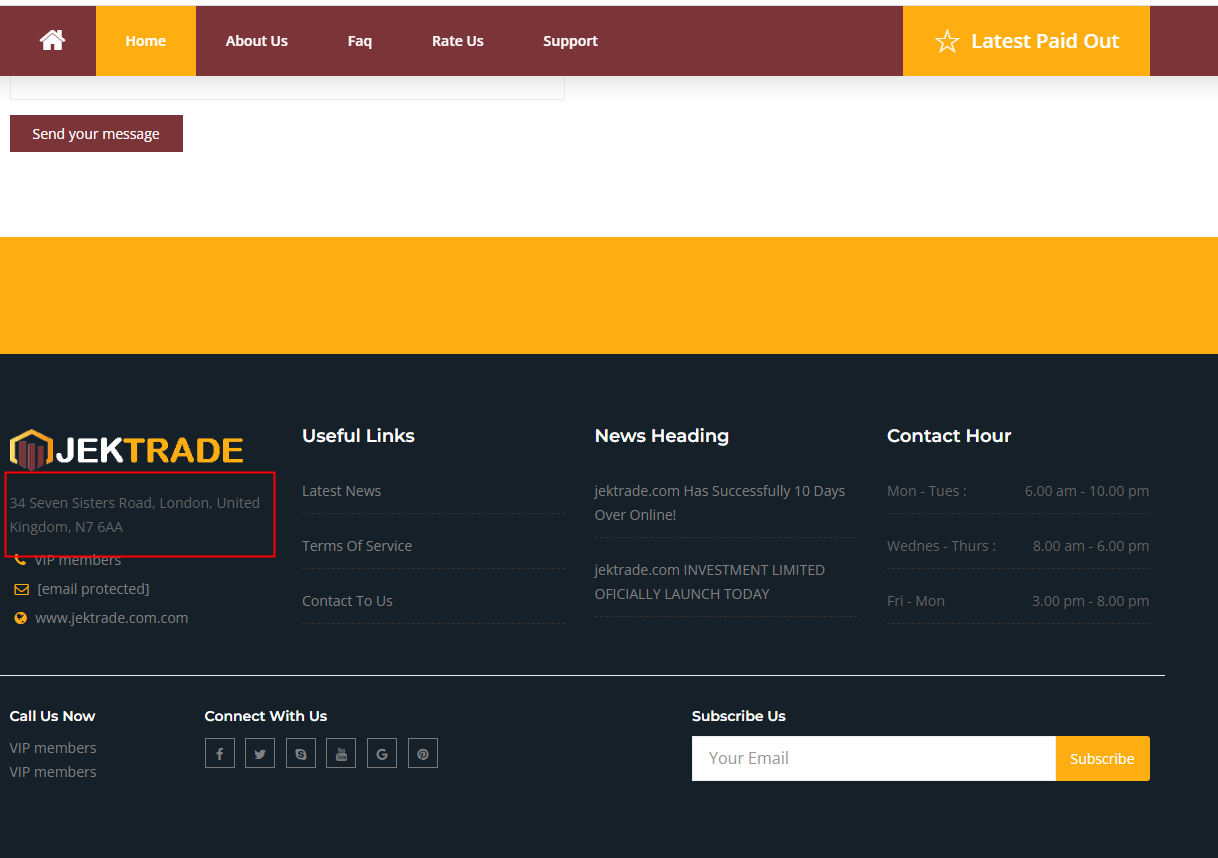The image size is (1218, 858).
Task: Open the Facebook social icon
Action: click(x=220, y=753)
